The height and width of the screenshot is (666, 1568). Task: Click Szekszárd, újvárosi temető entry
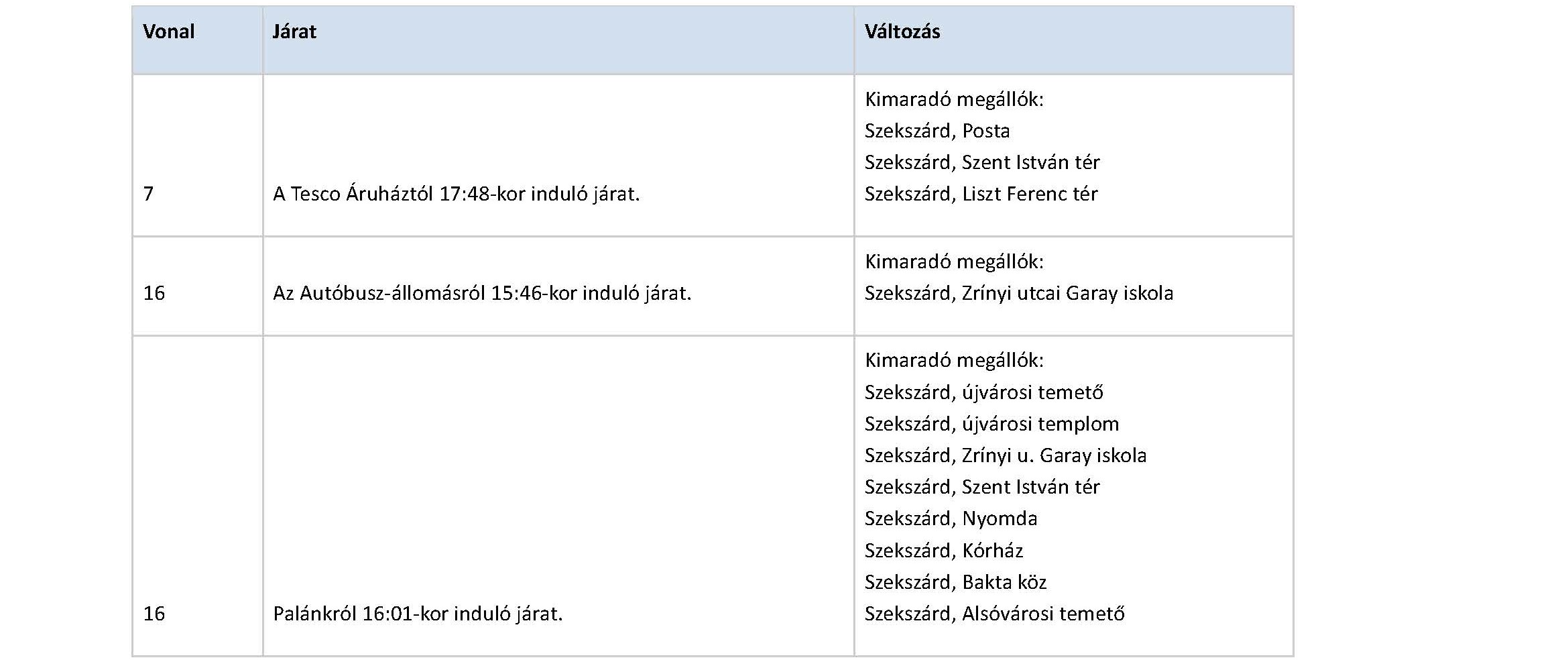click(984, 392)
